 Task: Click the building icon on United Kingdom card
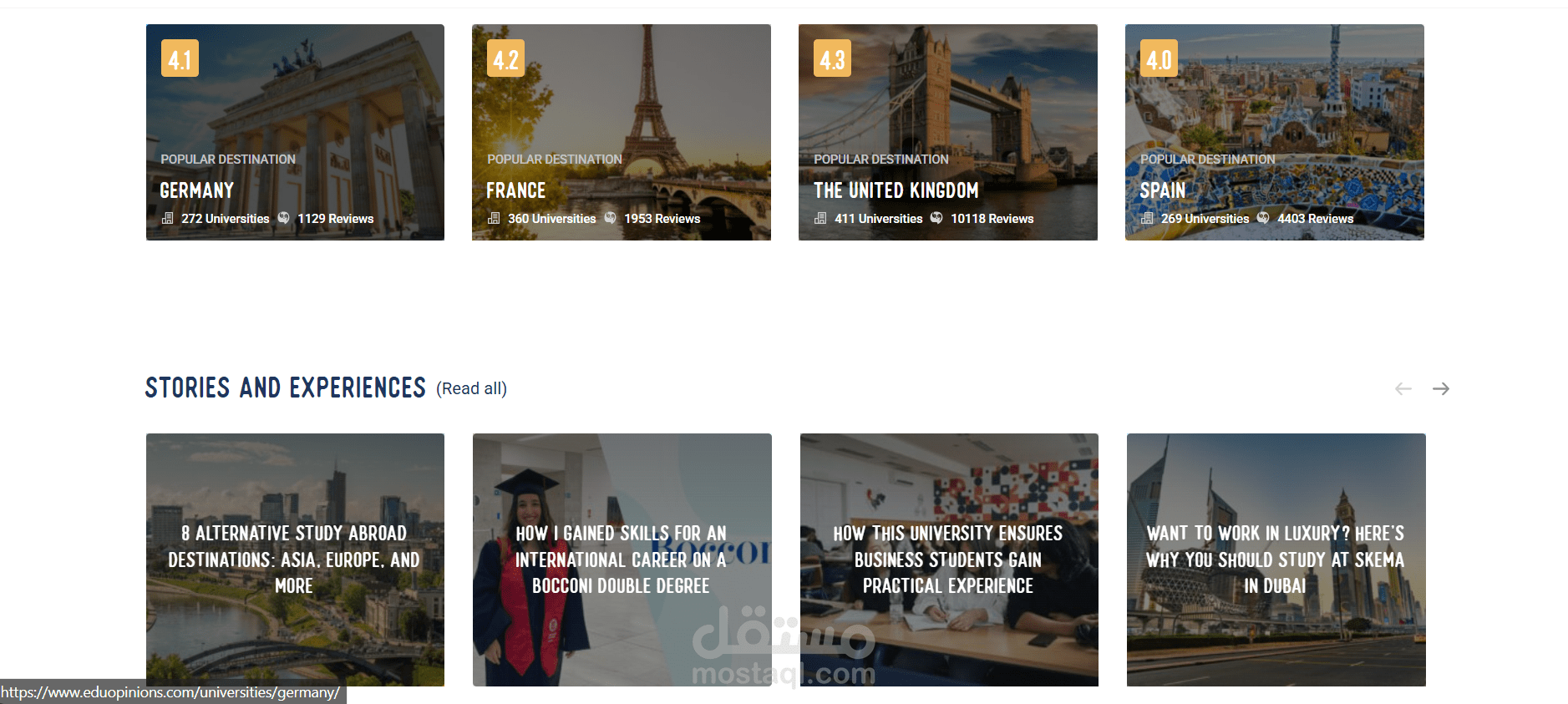[820, 218]
